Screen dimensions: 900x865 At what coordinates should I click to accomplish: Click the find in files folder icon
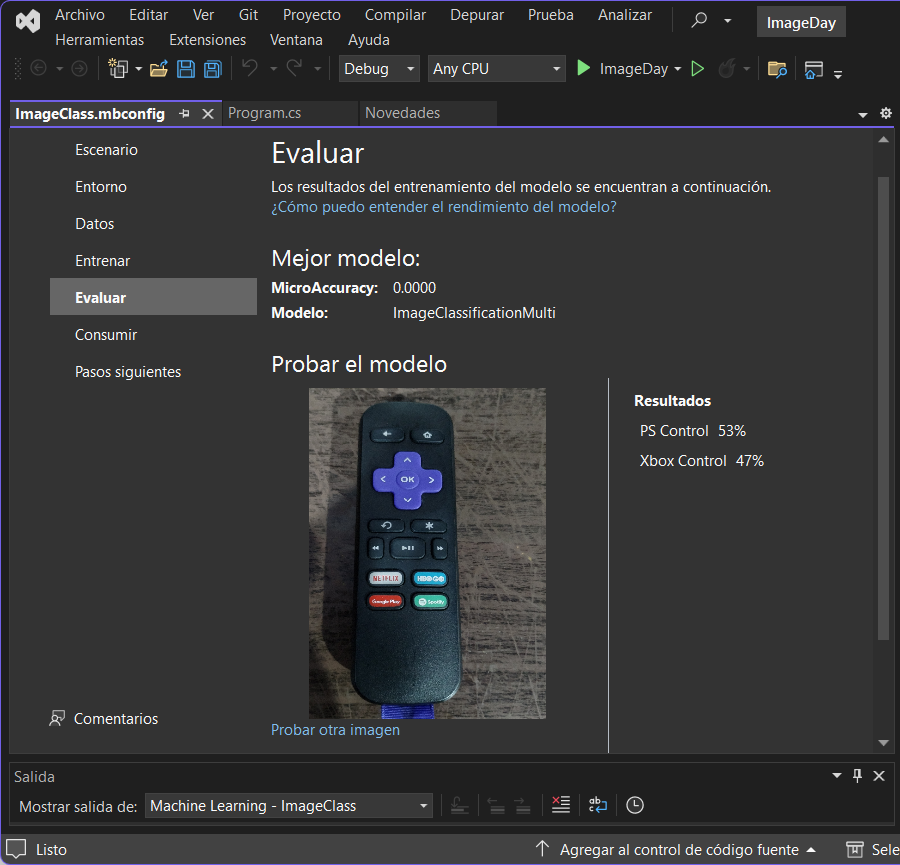point(777,69)
